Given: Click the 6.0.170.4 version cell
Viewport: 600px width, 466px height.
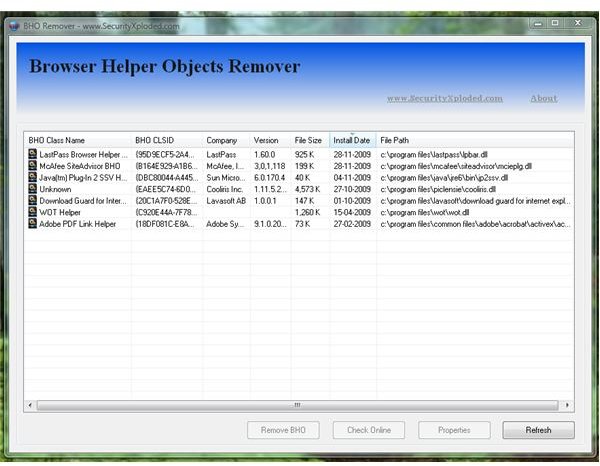Looking at the screenshot, I should [270, 178].
